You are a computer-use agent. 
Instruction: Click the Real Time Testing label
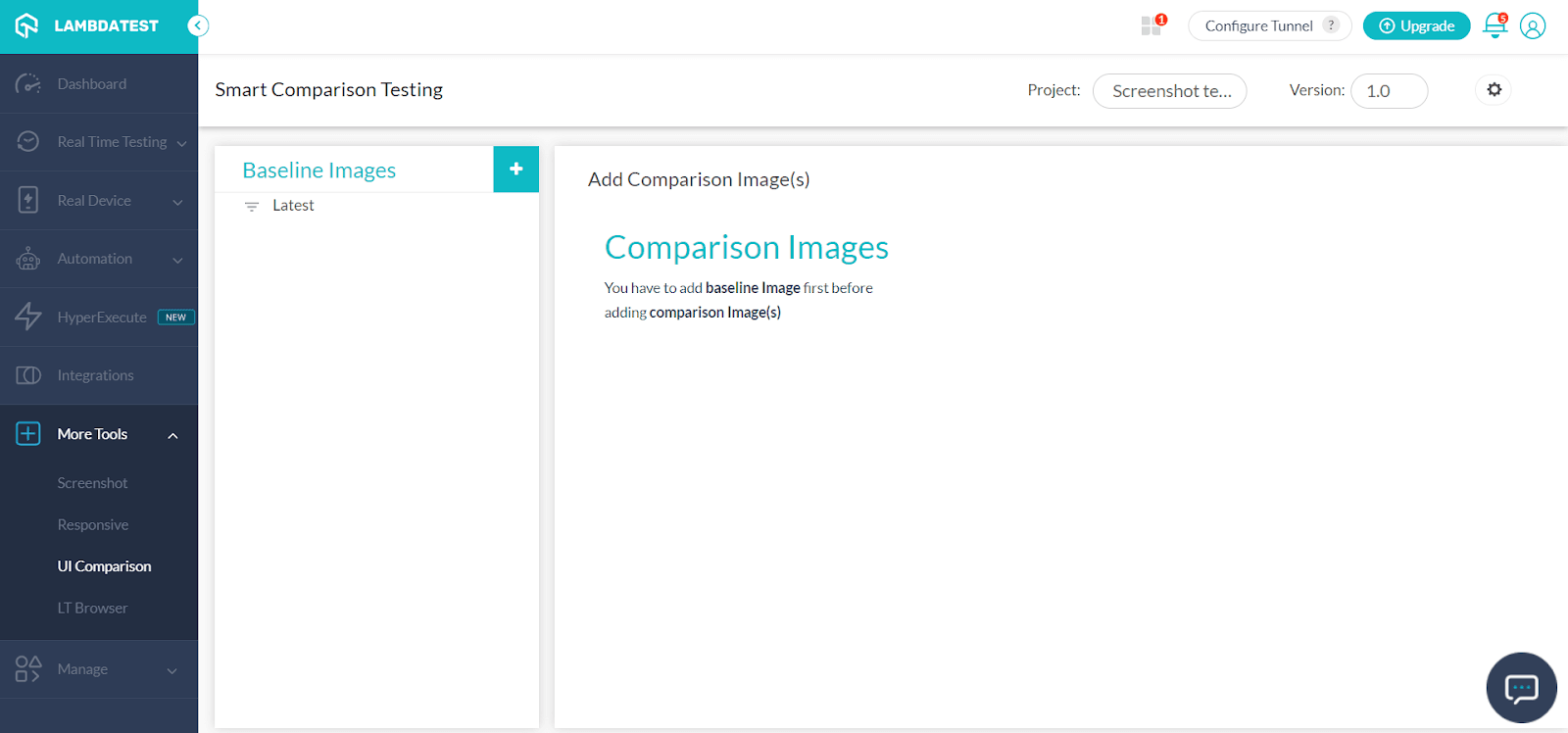click(112, 142)
